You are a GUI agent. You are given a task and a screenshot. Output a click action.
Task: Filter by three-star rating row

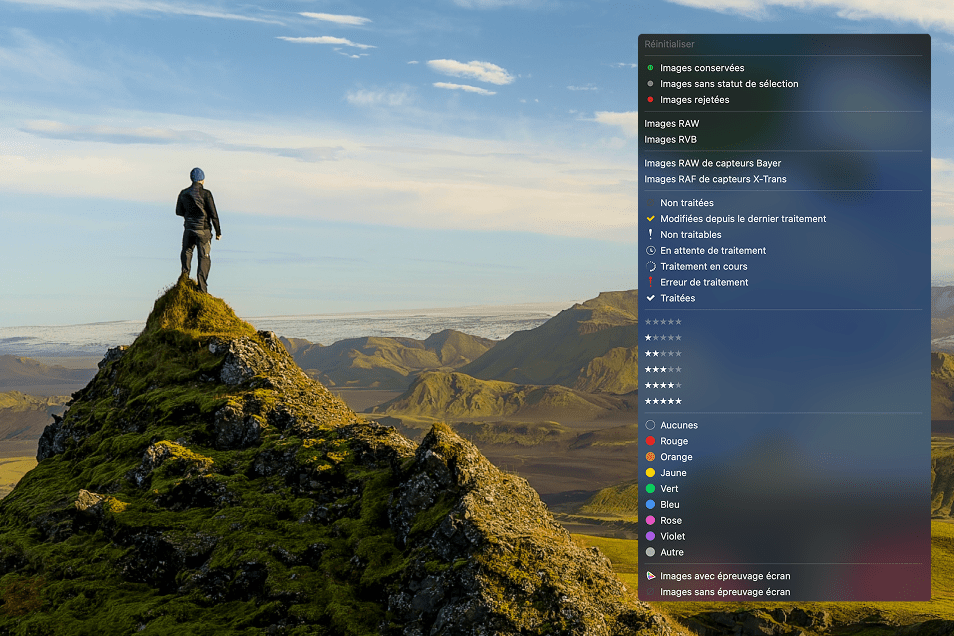(x=663, y=369)
